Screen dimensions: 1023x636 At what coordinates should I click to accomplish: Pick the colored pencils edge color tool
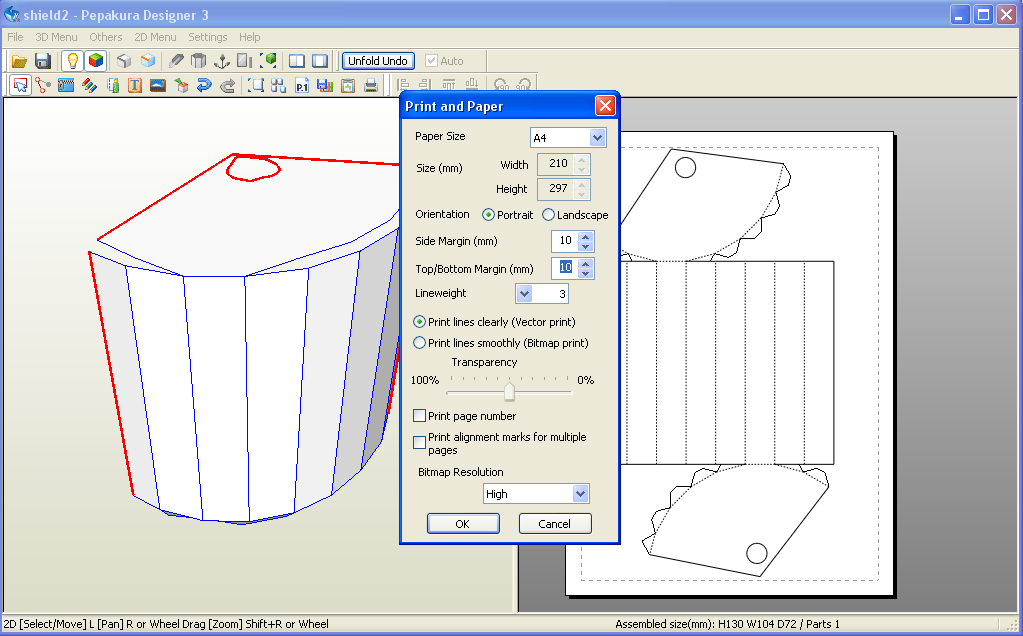(x=89, y=85)
